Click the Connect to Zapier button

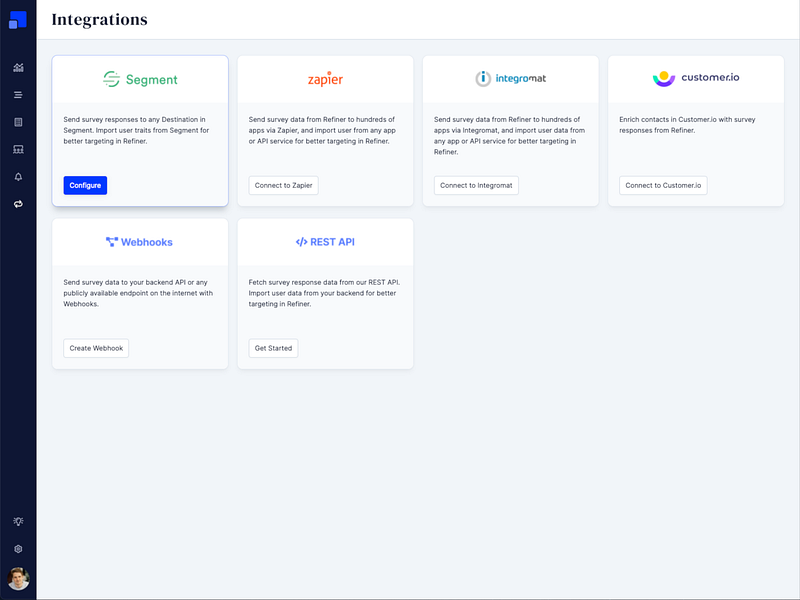(284, 185)
